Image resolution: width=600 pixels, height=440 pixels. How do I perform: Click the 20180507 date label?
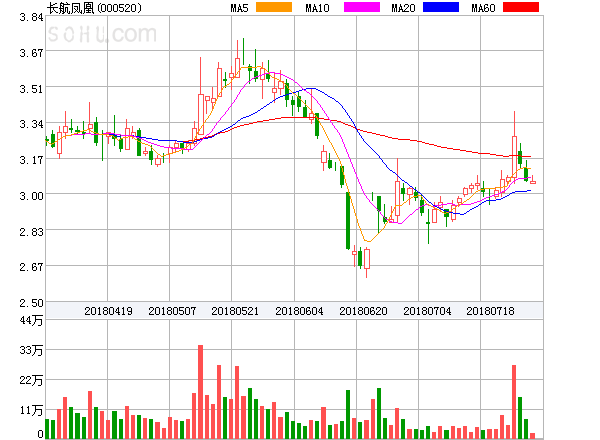click(x=172, y=311)
